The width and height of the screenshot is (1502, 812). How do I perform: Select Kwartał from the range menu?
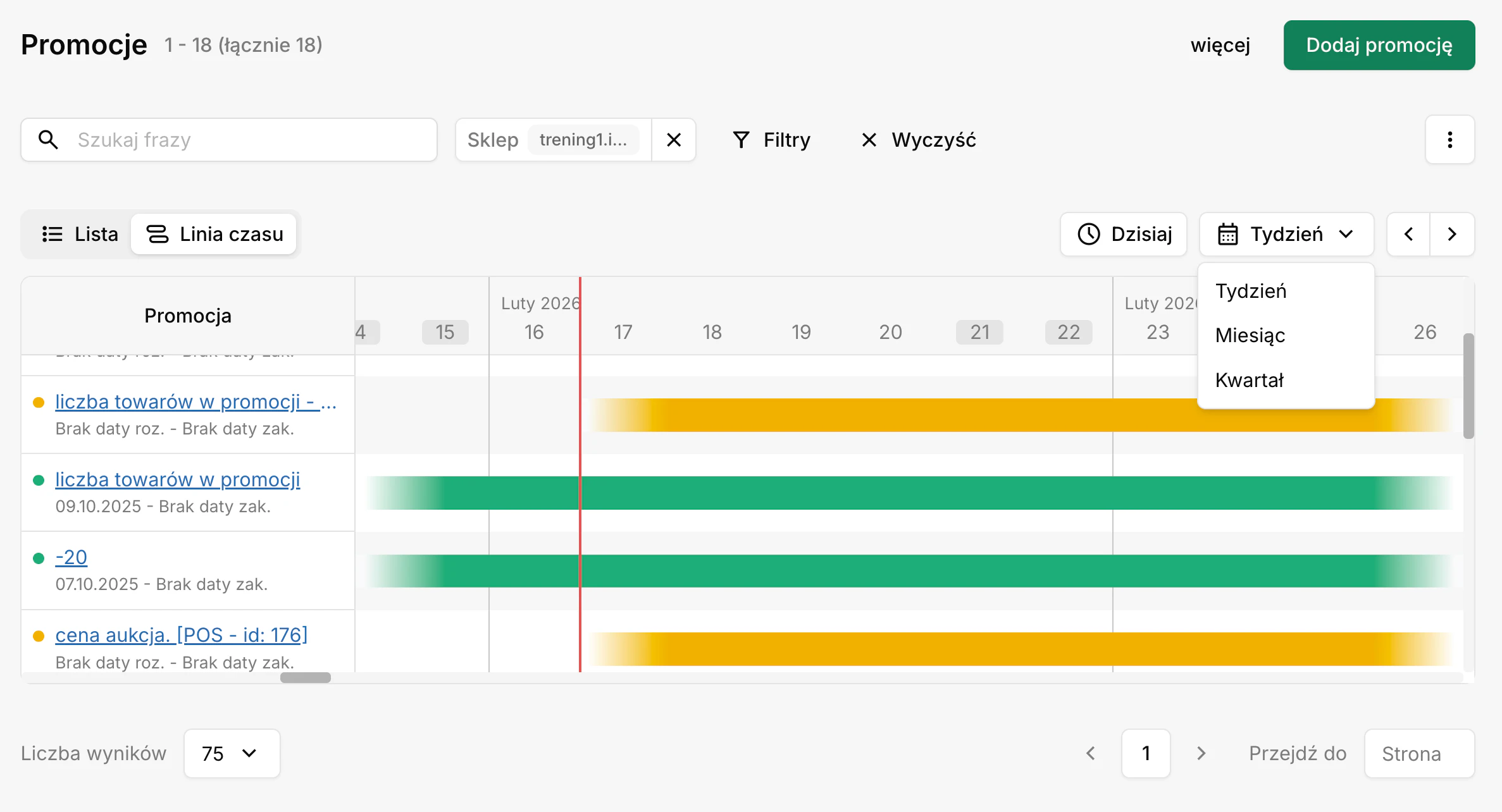pos(1250,380)
